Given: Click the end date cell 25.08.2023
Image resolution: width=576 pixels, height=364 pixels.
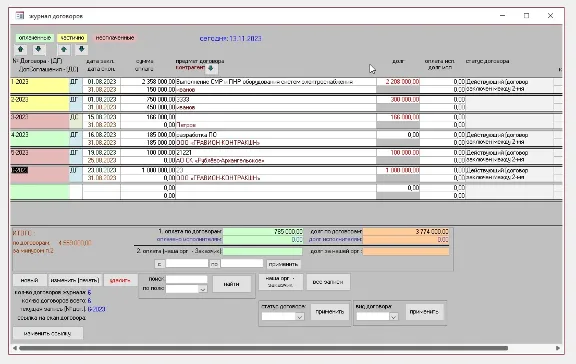Looking at the screenshot, I should 101,160.
